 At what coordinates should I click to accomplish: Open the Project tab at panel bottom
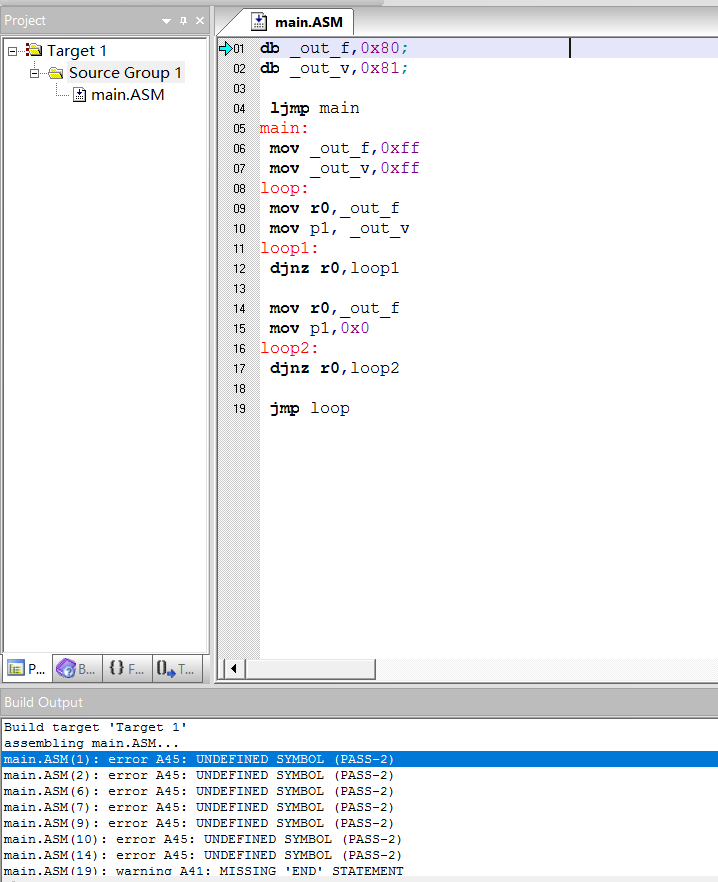click(28, 668)
